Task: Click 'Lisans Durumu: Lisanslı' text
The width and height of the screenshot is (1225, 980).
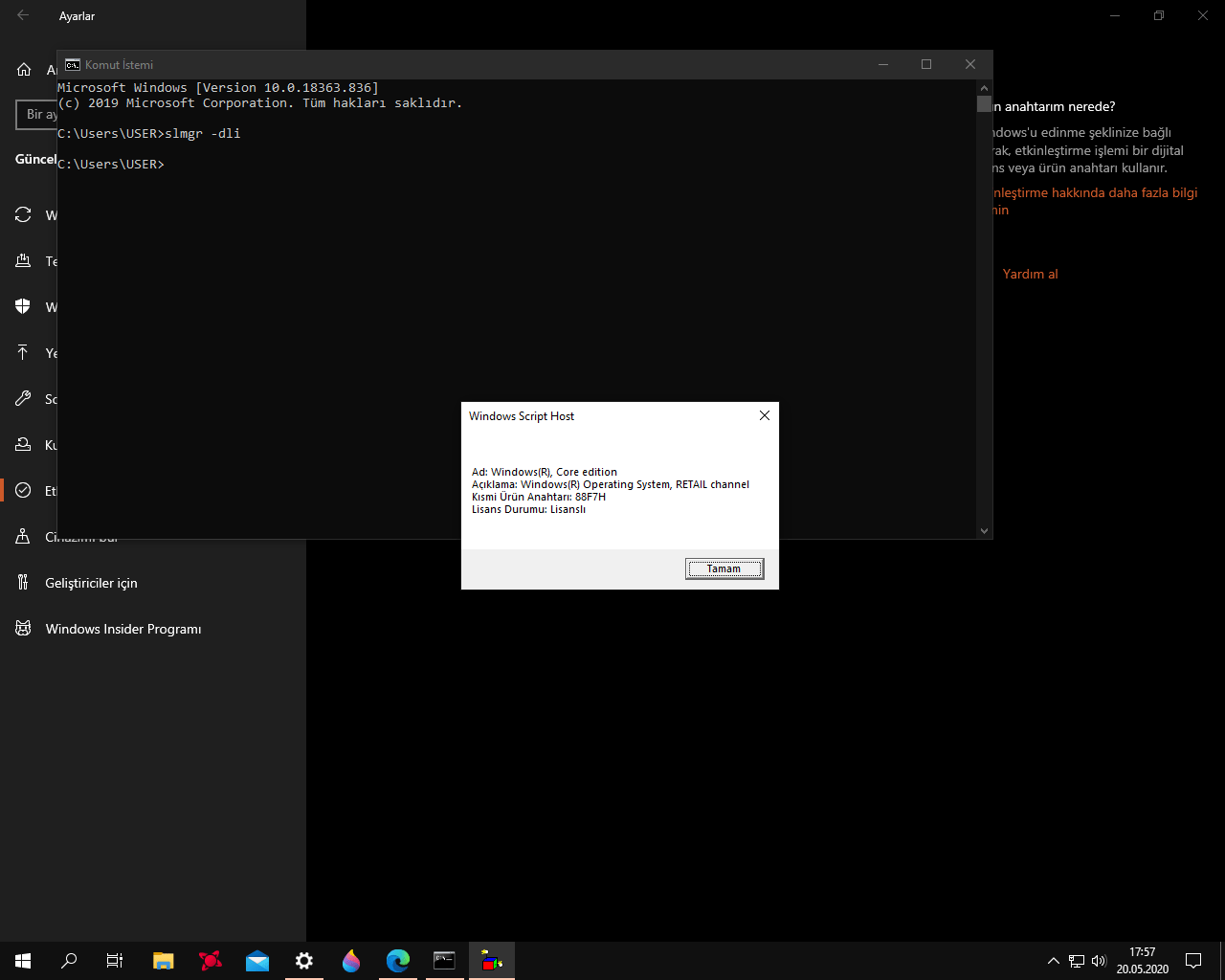Action: [x=528, y=509]
